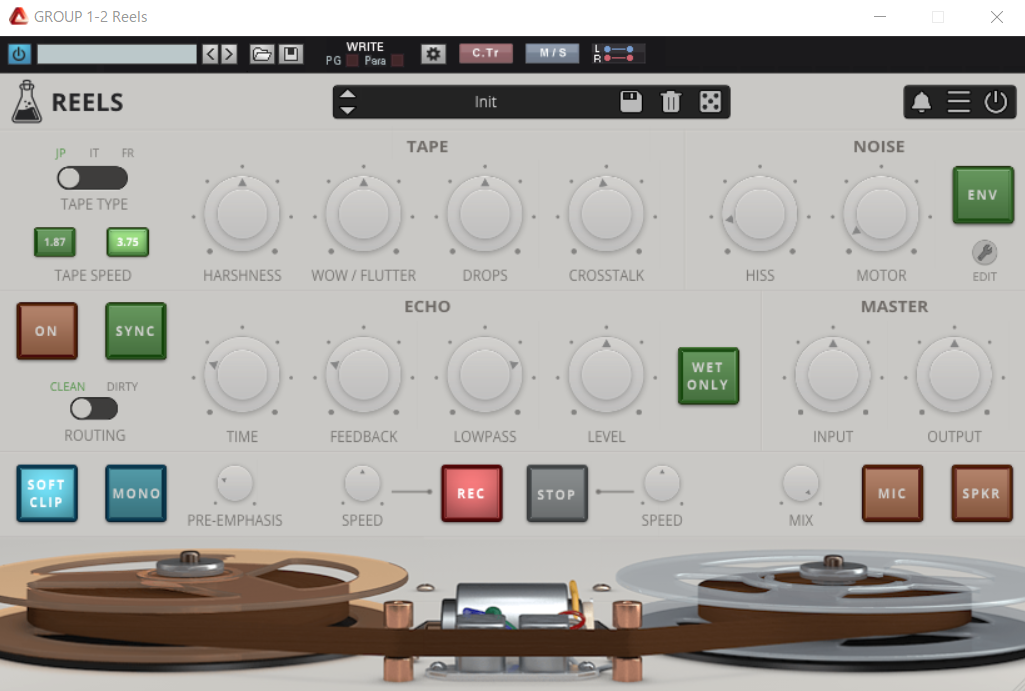Click the C.Tr button

[486, 53]
